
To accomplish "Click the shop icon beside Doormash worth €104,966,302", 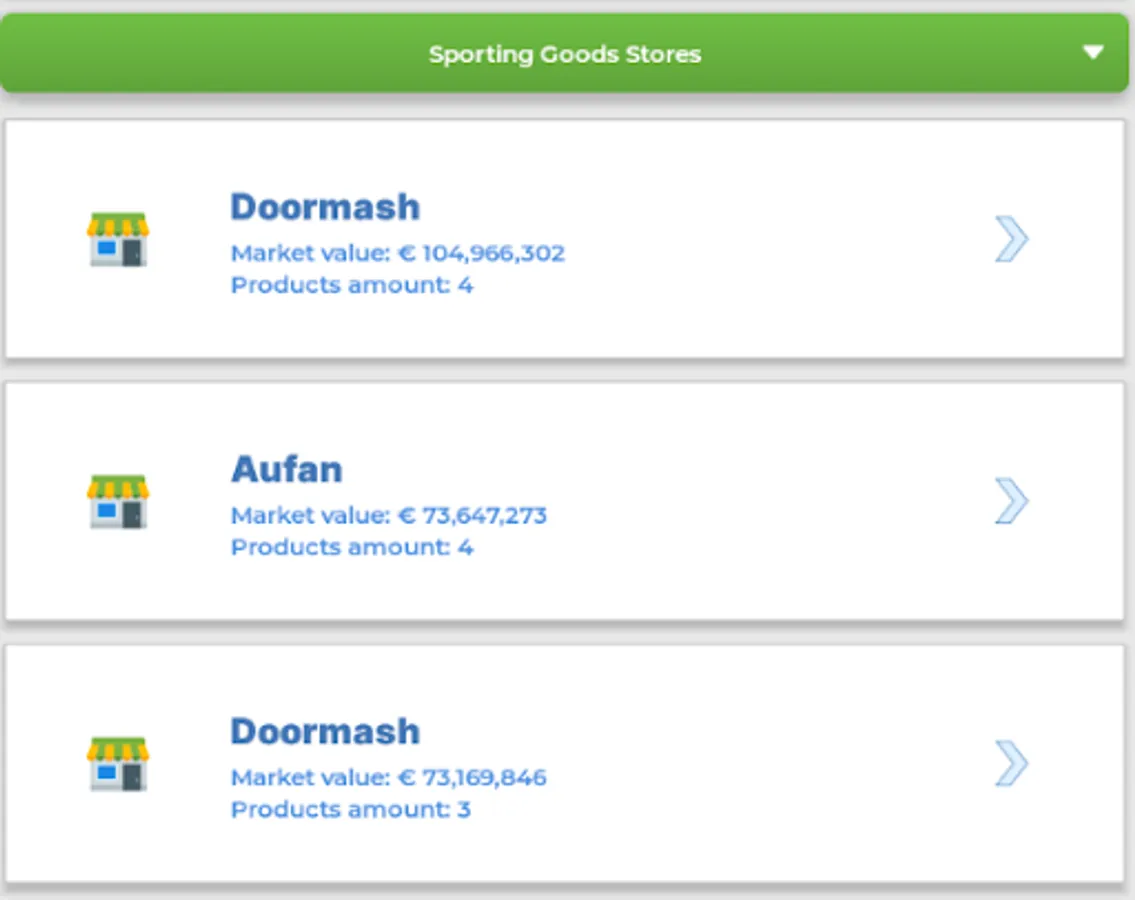I will pos(118,239).
